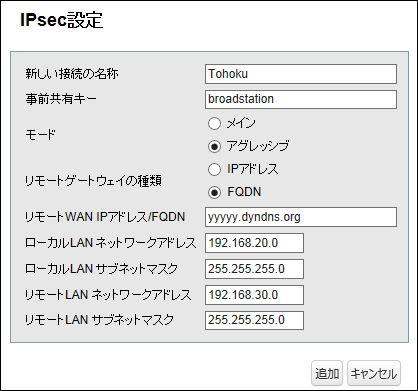The image size is (418, 391).
Task: Click the connection name field containing Tohoku
Action: click(x=301, y=74)
